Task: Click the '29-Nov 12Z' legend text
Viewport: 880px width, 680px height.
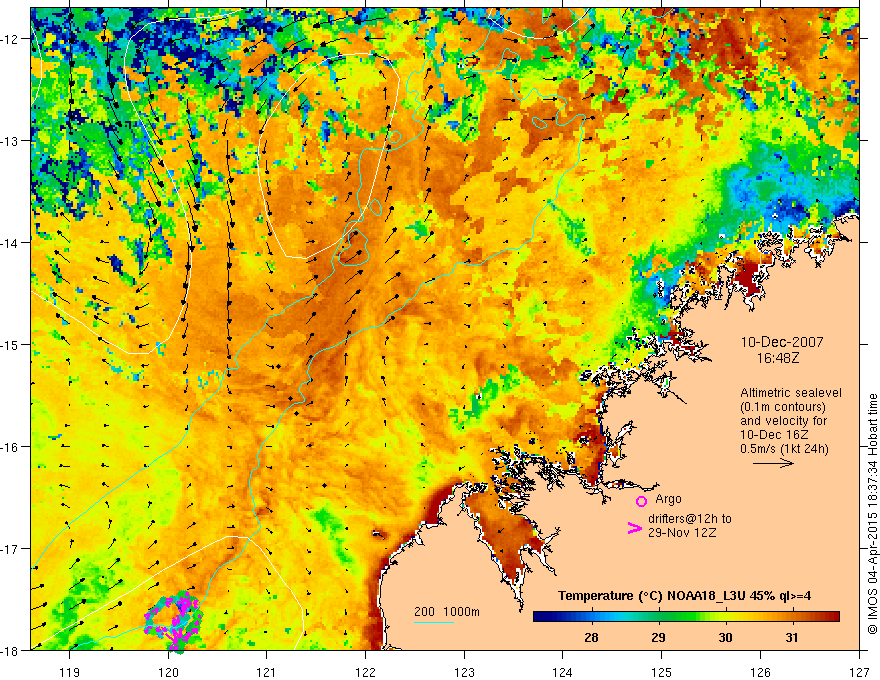Action: click(682, 532)
